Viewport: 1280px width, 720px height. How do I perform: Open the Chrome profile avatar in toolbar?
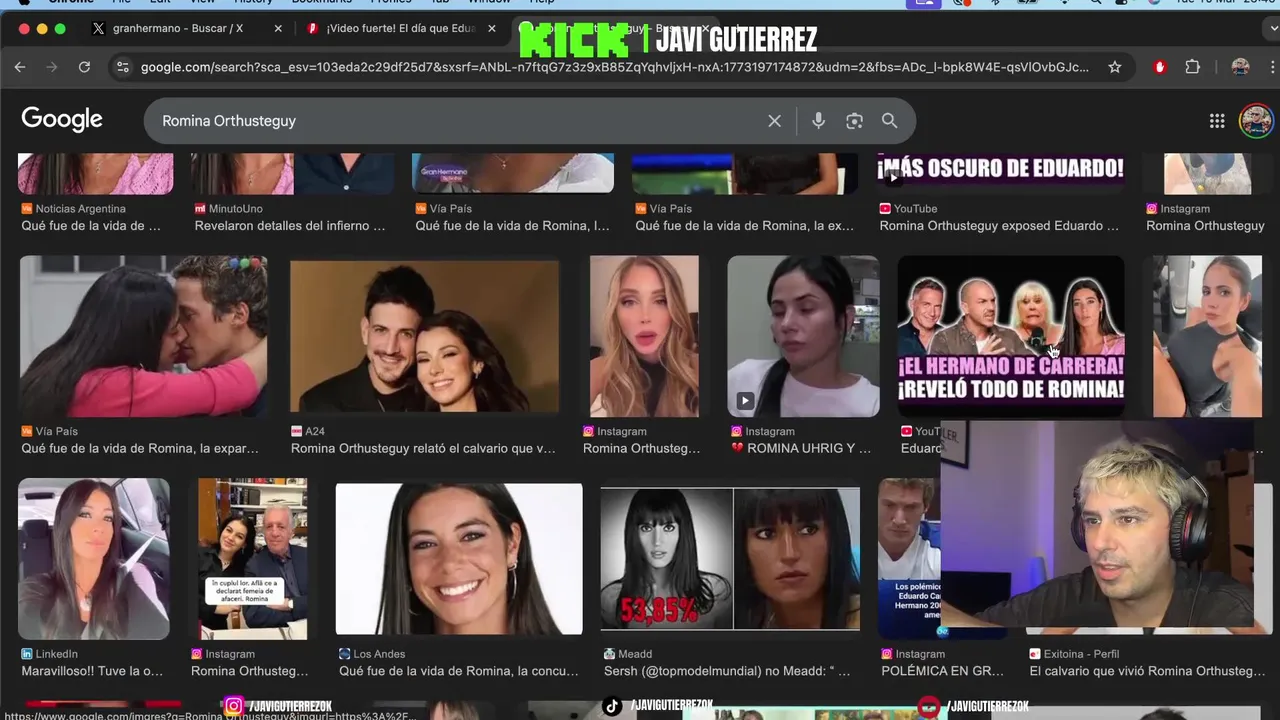1240,67
